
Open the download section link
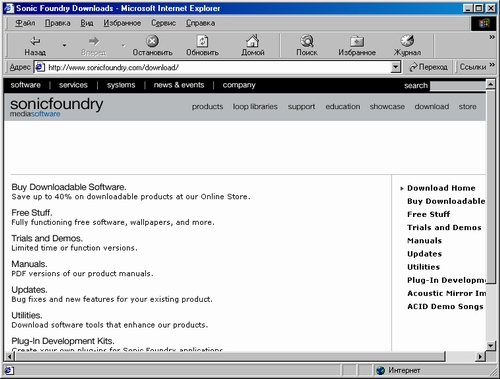[x=432, y=107]
